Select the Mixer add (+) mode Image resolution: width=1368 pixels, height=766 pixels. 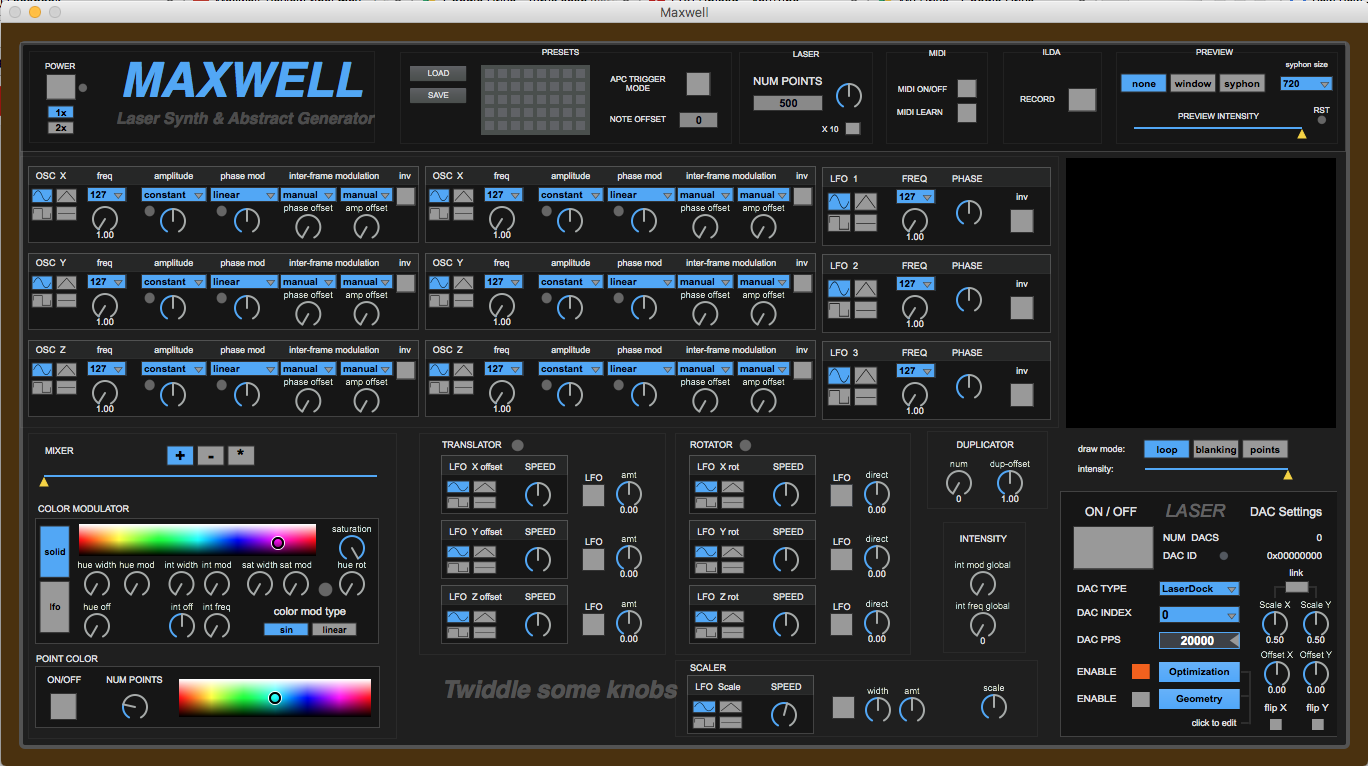click(x=180, y=456)
